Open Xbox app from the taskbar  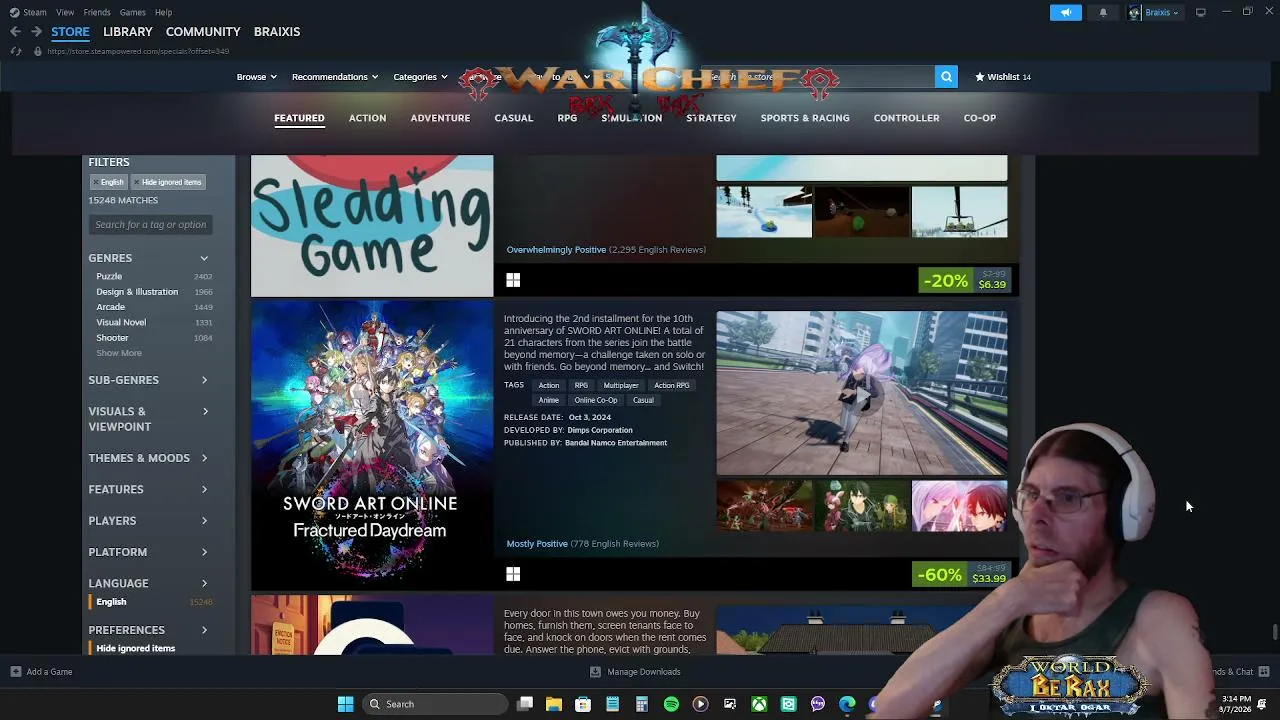point(759,704)
